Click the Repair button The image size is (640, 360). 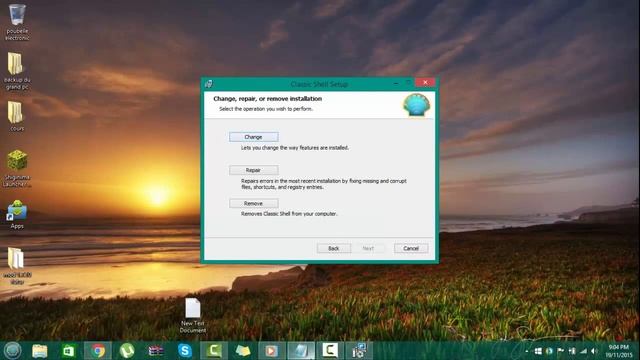coord(253,170)
